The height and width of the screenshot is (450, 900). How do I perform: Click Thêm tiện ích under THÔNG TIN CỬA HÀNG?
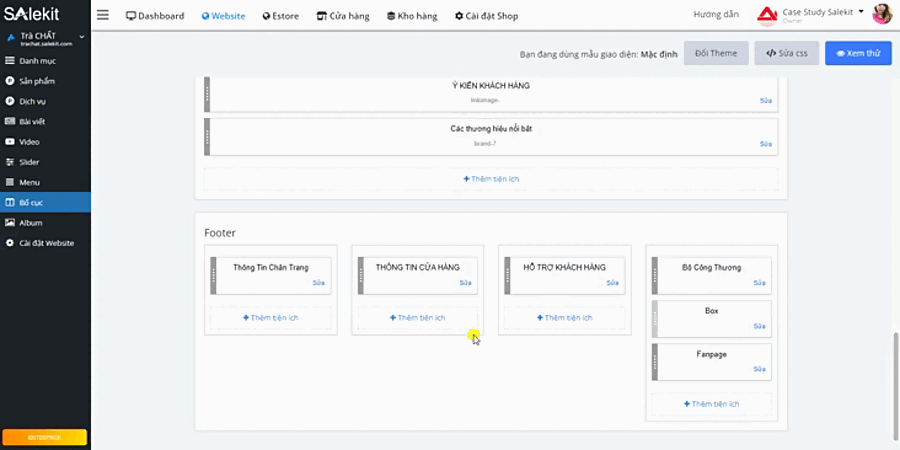click(x=417, y=318)
